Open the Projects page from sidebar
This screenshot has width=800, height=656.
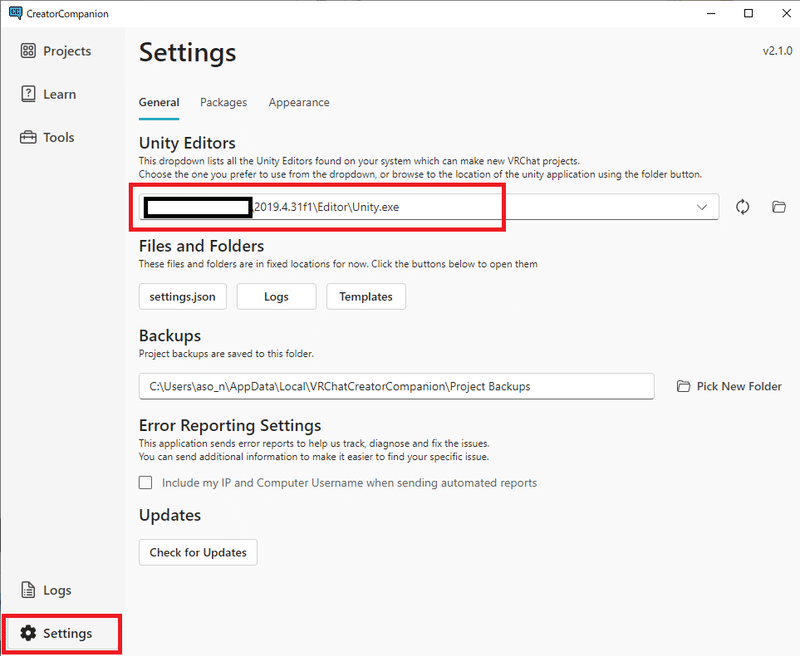(56, 51)
